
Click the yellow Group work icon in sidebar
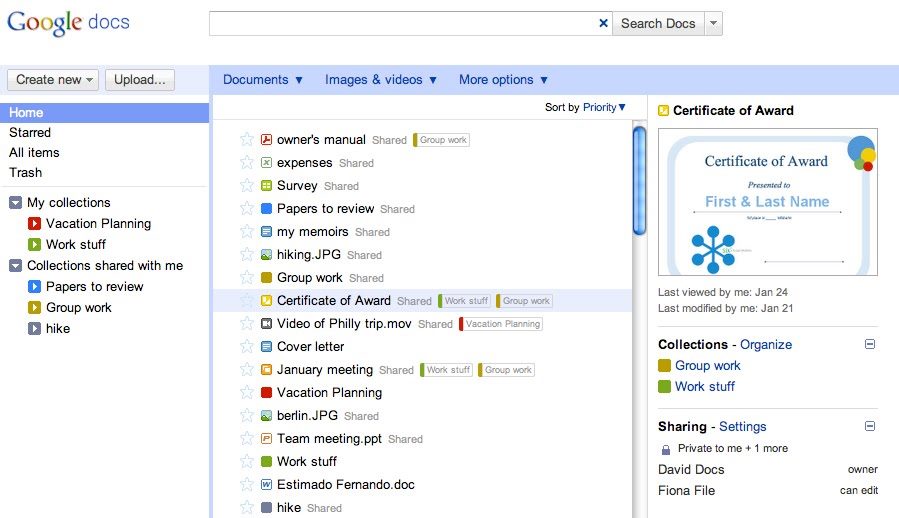point(34,307)
